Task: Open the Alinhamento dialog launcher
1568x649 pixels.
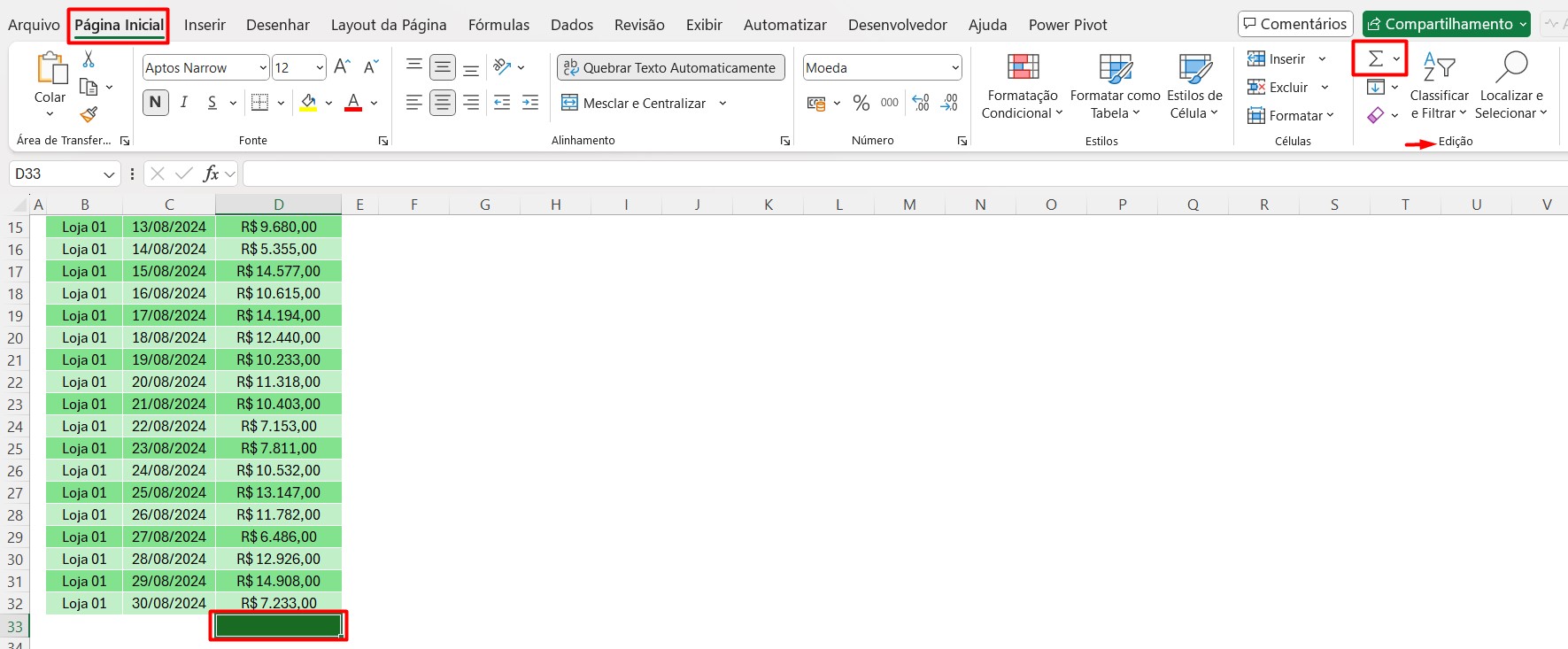Action: [x=785, y=141]
